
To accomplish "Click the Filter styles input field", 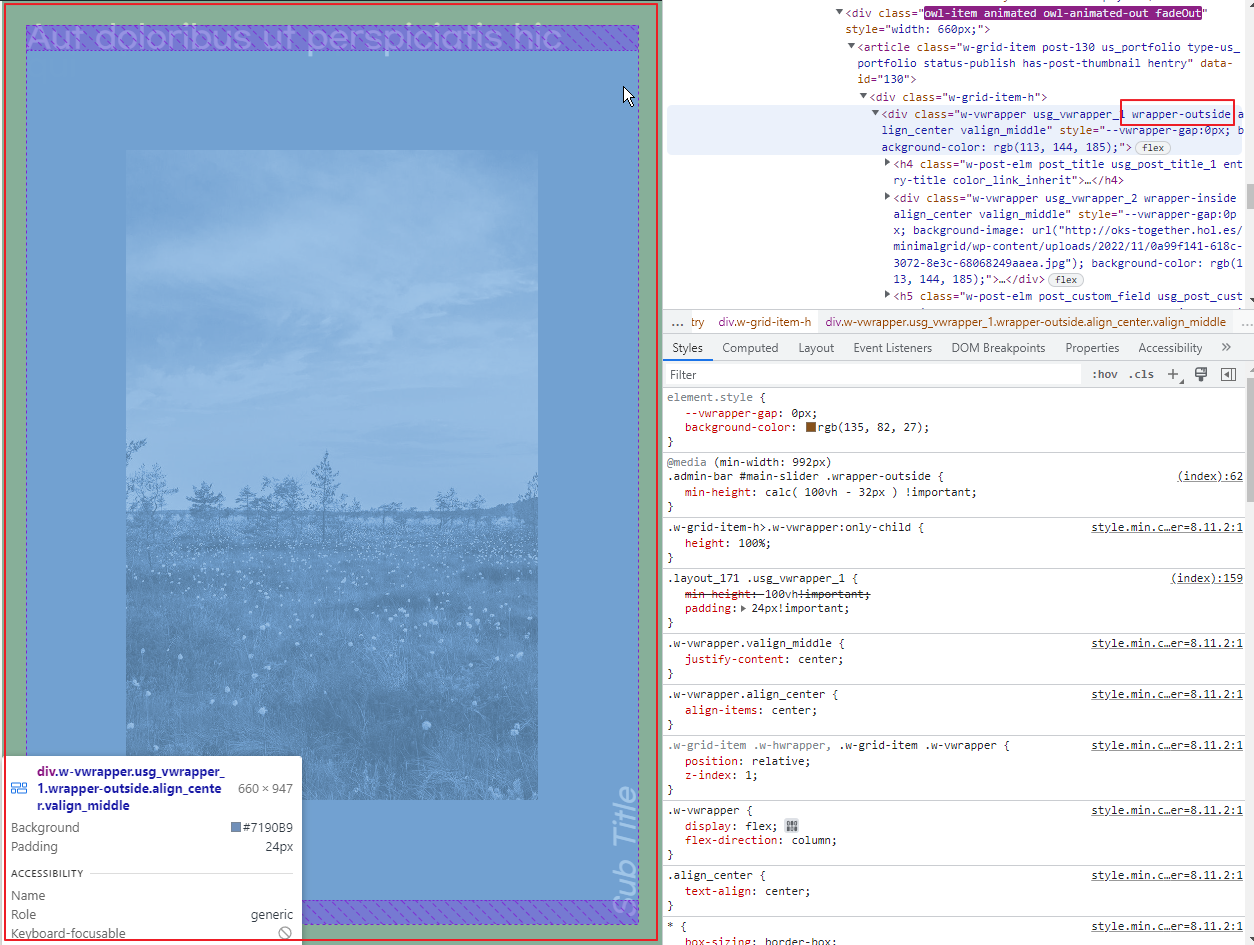I will (875, 374).
